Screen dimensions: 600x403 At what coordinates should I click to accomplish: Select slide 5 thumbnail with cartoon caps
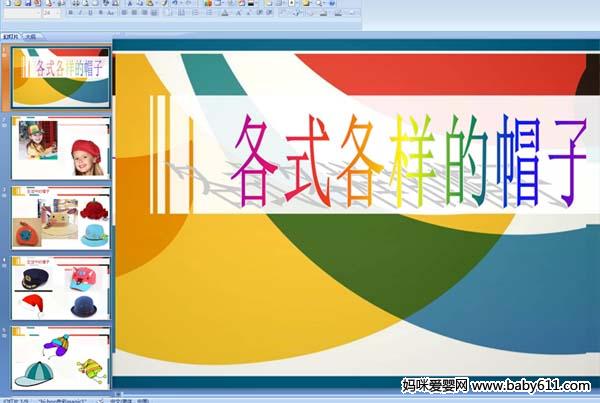61,357
